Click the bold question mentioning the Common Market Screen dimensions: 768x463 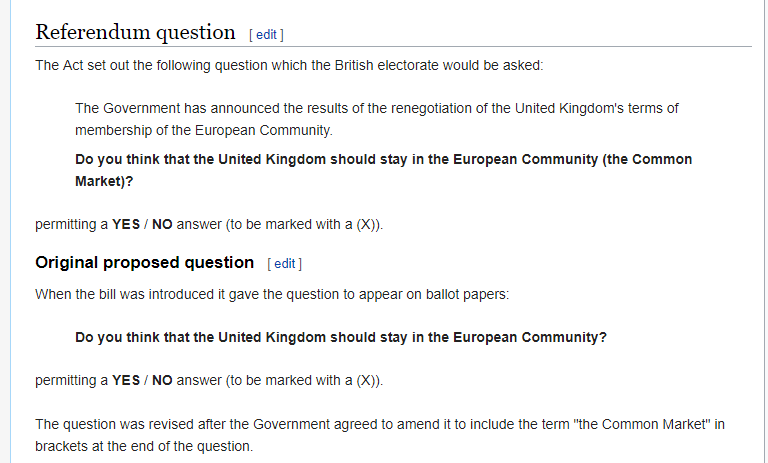(383, 170)
